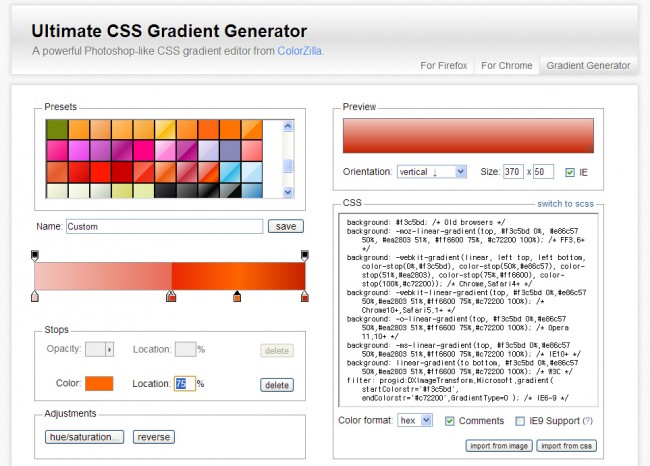Choose the olive green preset swatch
The width and height of the screenshot is (650, 466).
(57, 130)
